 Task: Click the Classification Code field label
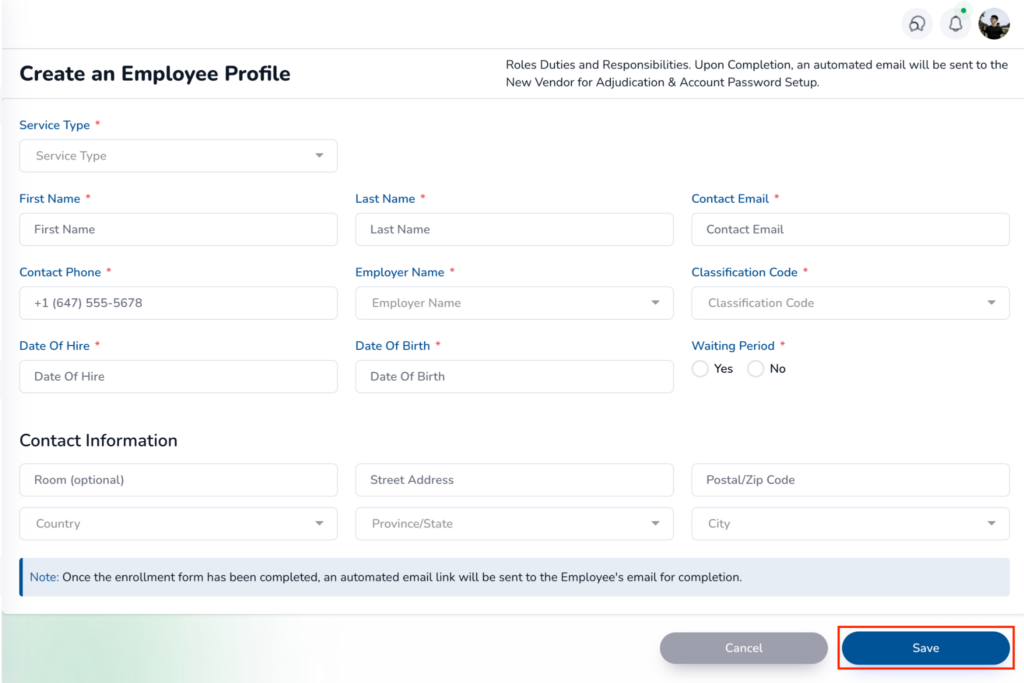(x=744, y=272)
